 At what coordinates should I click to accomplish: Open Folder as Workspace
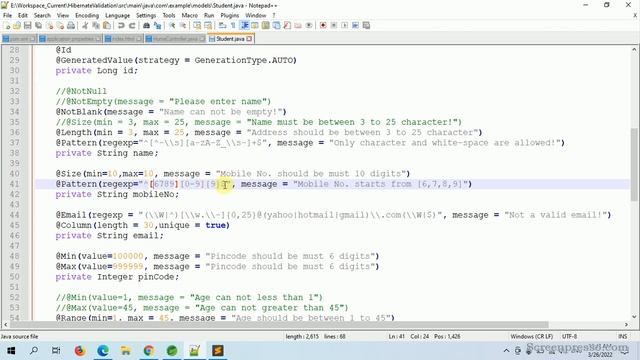click(x=298, y=25)
